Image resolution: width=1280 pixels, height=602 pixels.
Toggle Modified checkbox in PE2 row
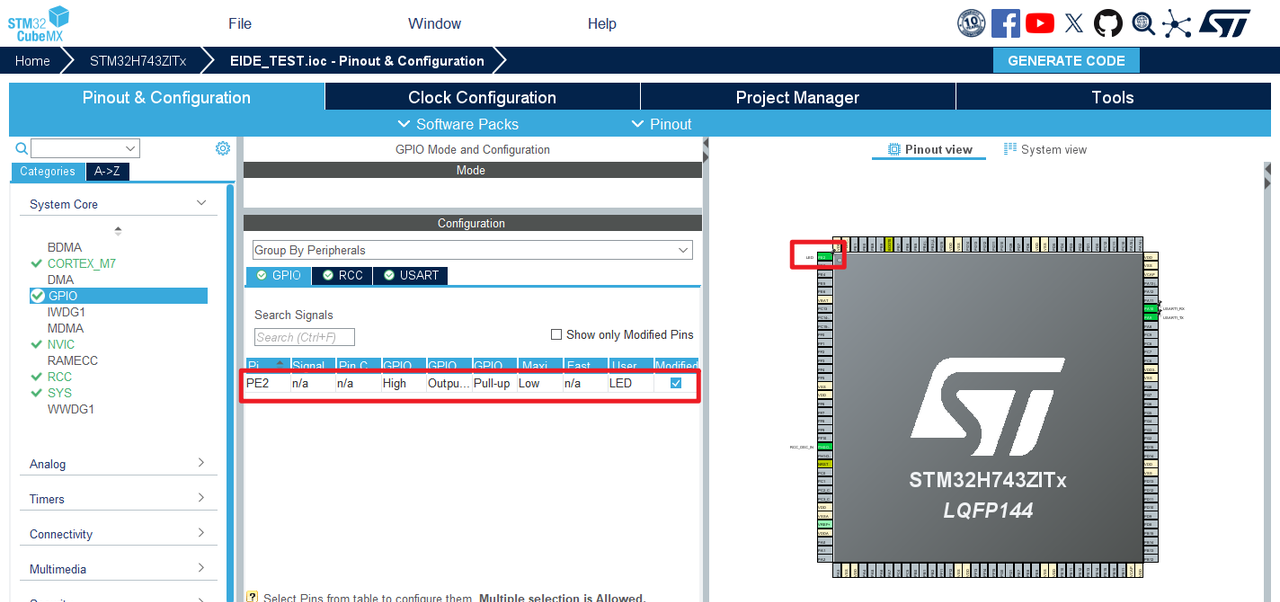tap(676, 383)
